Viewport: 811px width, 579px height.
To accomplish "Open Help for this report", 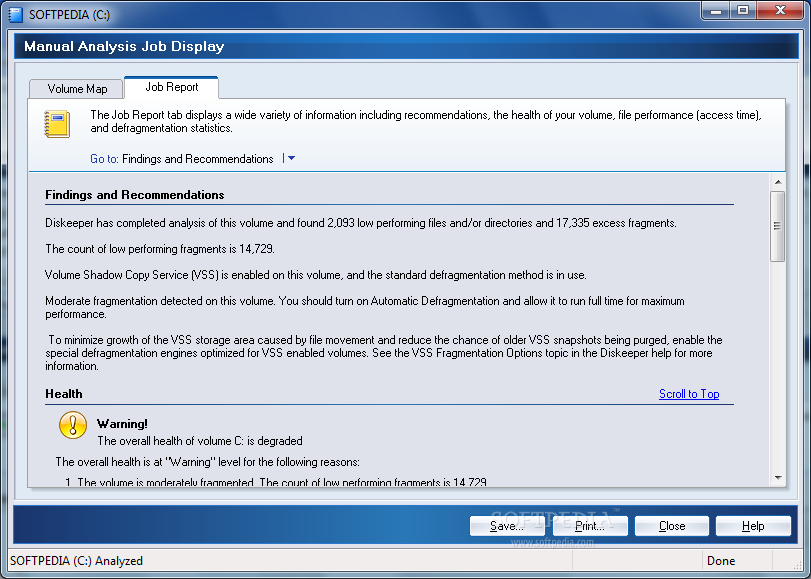I will click(x=753, y=526).
